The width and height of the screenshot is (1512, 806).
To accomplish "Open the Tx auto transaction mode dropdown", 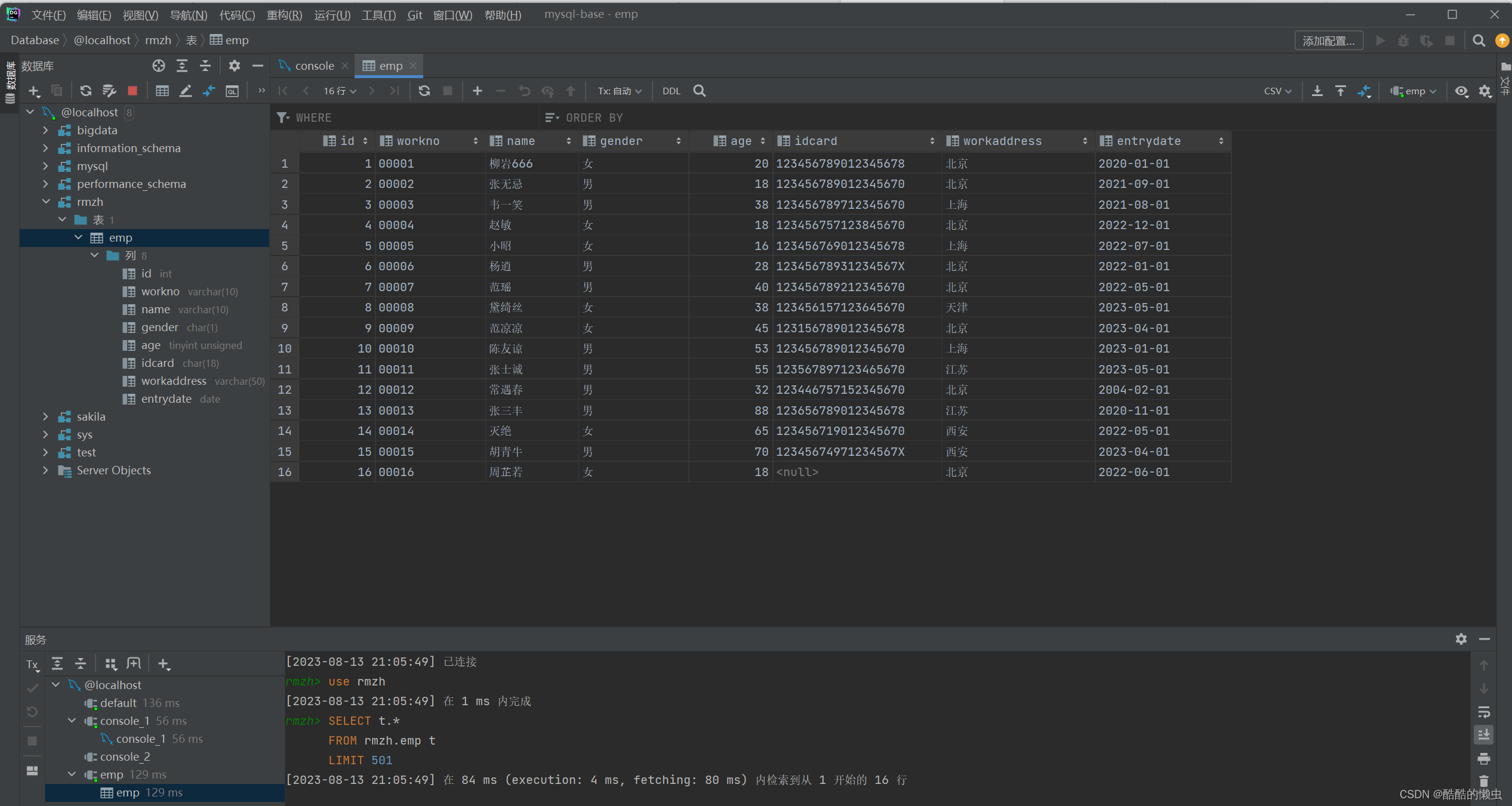I will coord(620,91).
